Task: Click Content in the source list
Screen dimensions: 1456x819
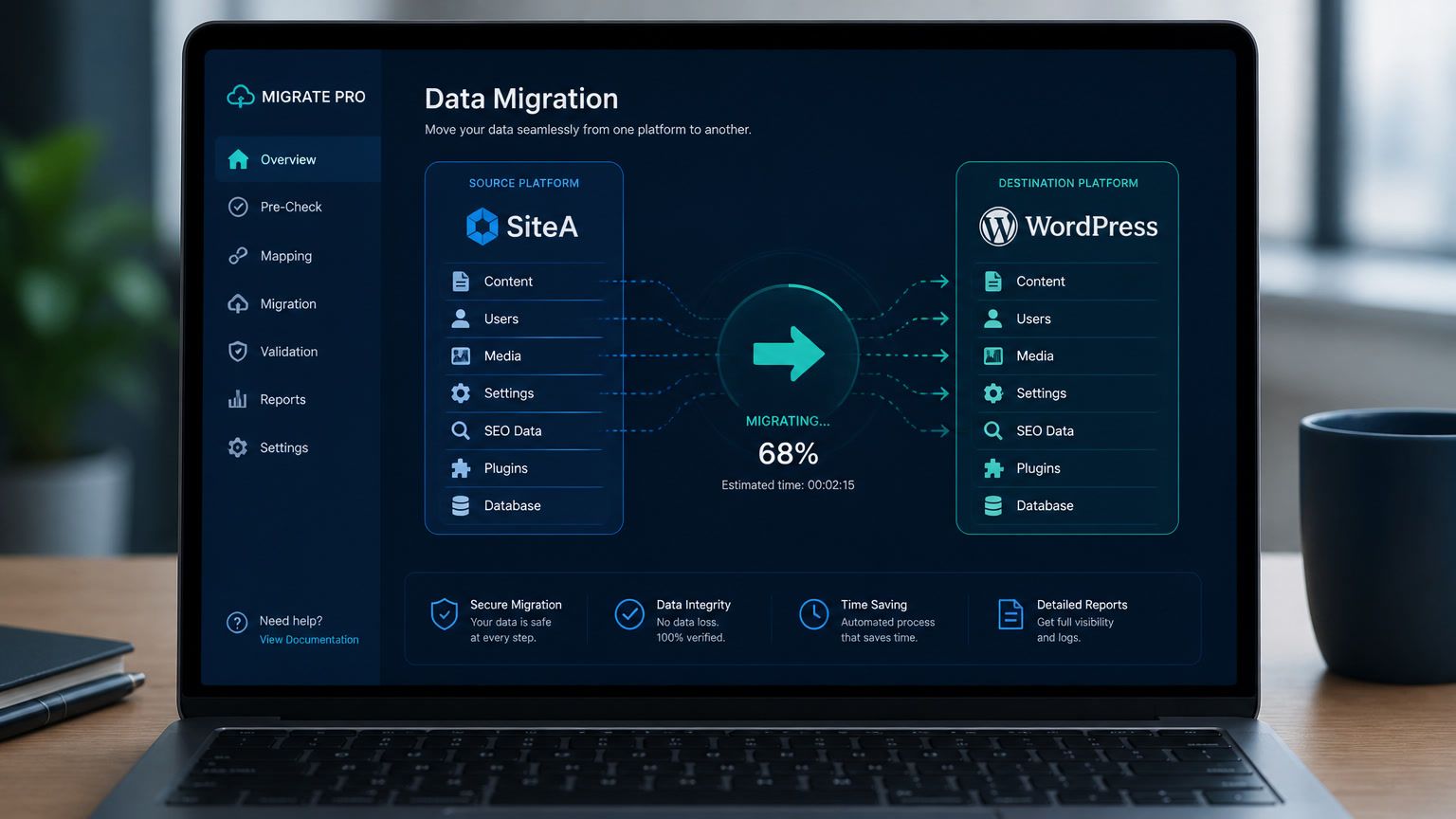Action: coord(508,282)
